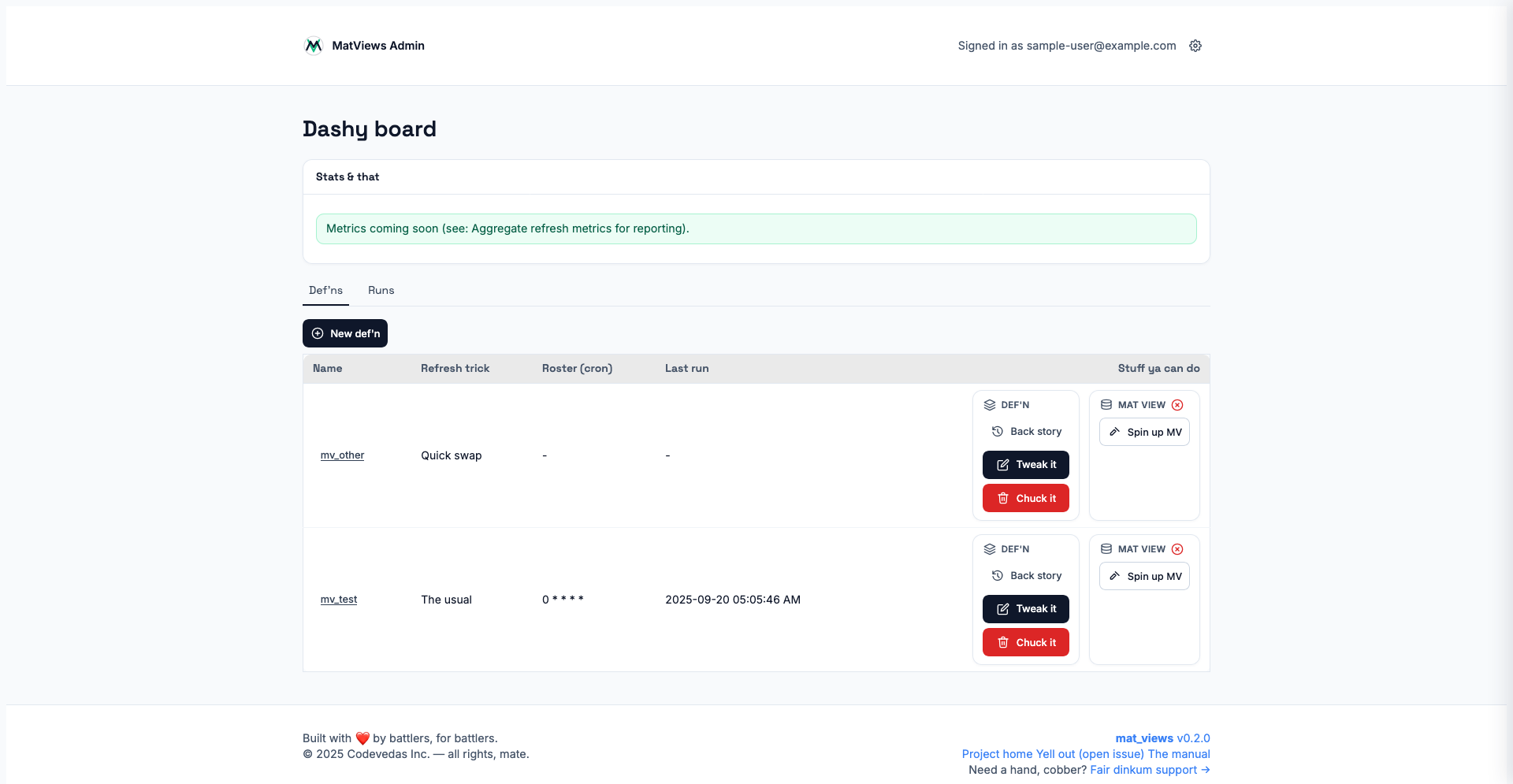Spin up MV for mv_test
1513x784 pixels.
(1144, 576)
